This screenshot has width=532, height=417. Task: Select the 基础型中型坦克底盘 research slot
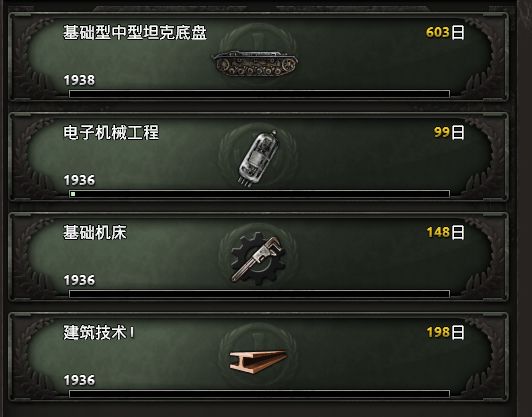coord(259,57)
